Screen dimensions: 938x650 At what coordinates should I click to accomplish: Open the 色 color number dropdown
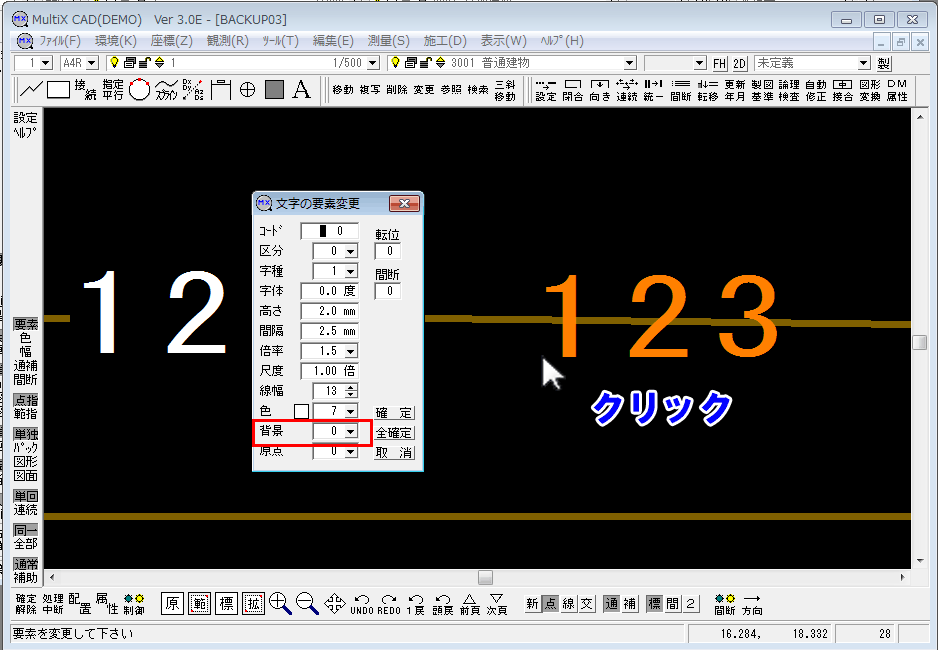coord(351,411)
